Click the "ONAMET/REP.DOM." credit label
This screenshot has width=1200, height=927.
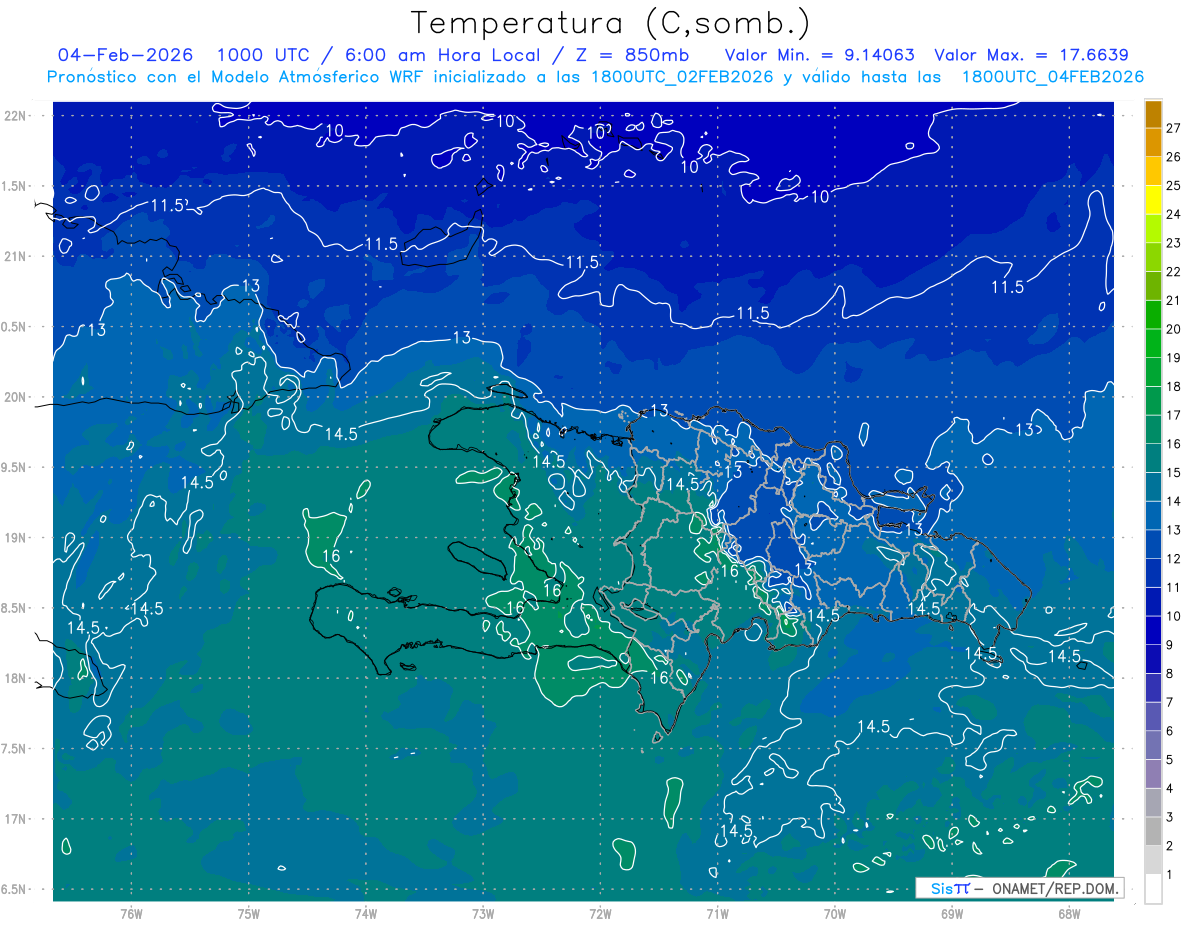coord(1054,888)
